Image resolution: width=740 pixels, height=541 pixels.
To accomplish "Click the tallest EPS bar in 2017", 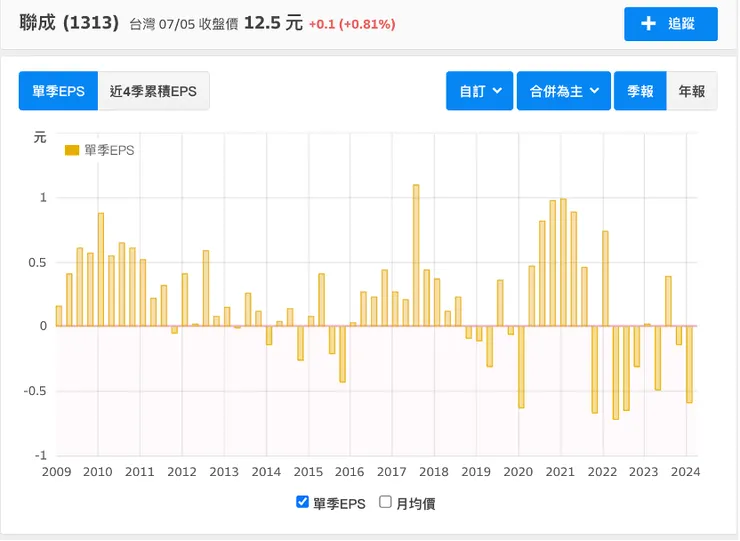I will coord(416,255).
